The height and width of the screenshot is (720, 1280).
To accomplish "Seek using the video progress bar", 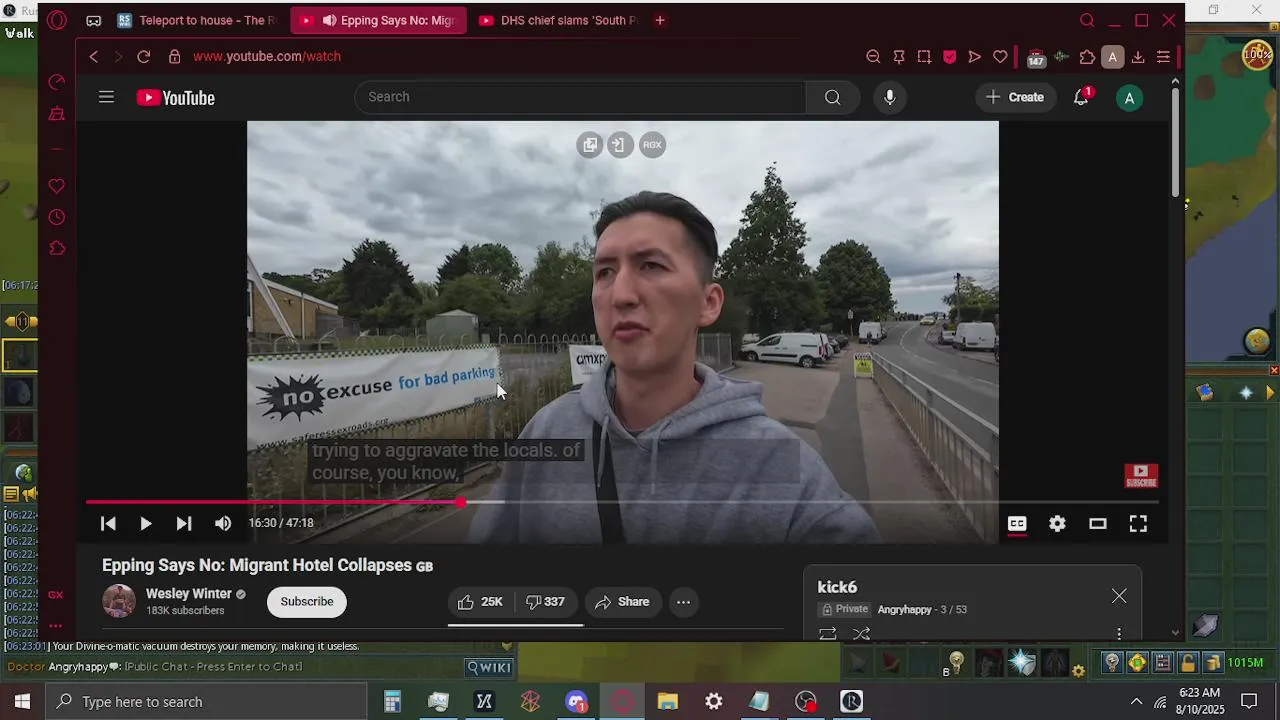I will click(x=622, y=502).
